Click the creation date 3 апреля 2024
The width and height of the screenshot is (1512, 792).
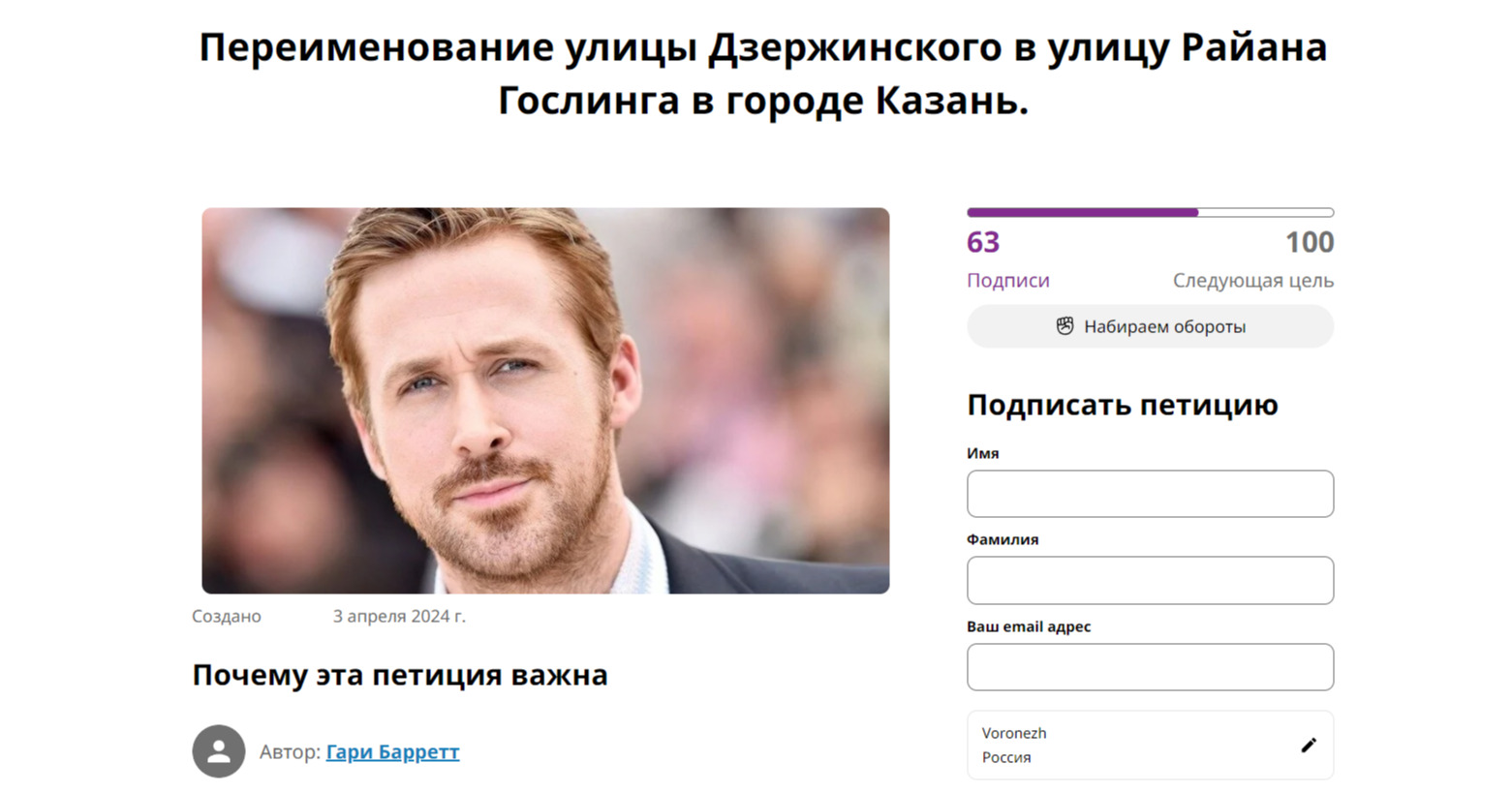point(399,616)
